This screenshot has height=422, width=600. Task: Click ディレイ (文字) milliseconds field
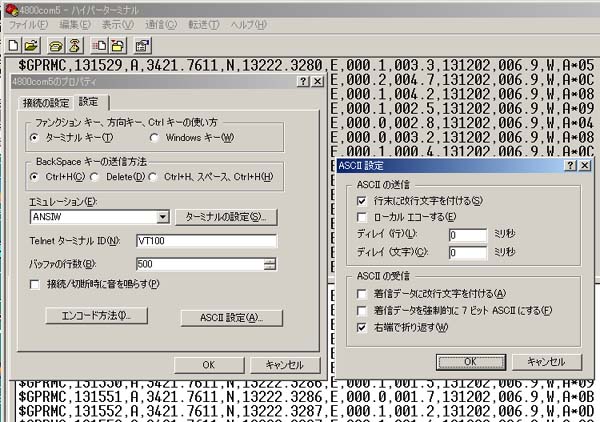468,253
